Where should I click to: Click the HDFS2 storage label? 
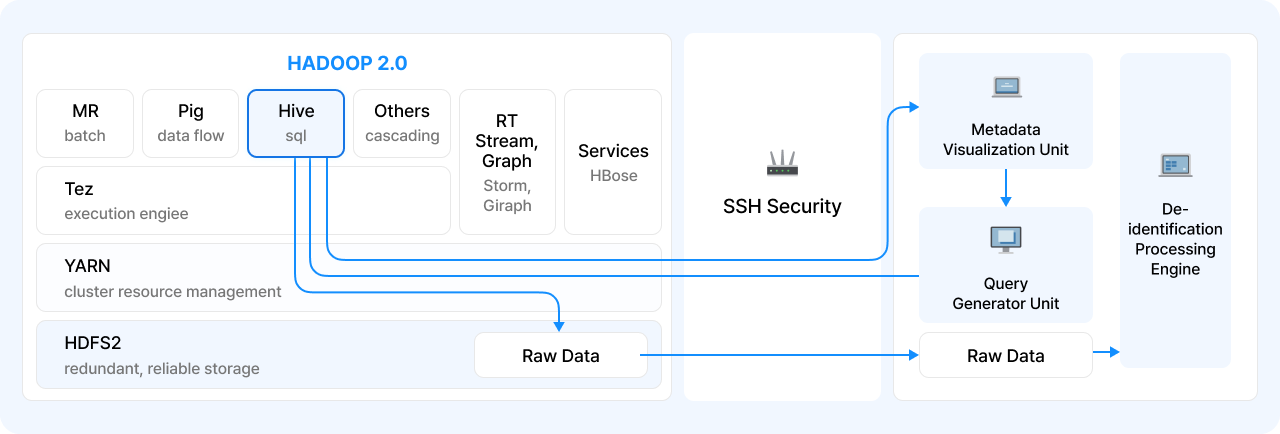pyautogui.click(x=161, y=355)
